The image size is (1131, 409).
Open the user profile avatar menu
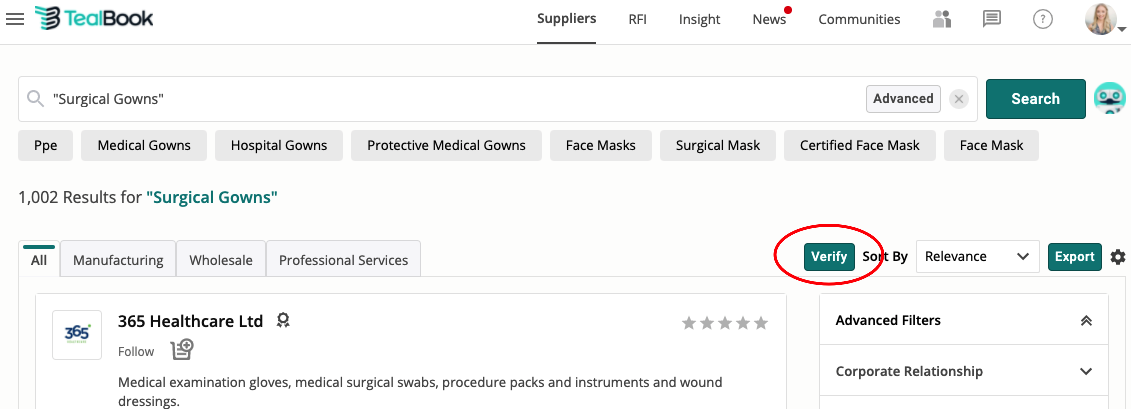coord(1101,19)
